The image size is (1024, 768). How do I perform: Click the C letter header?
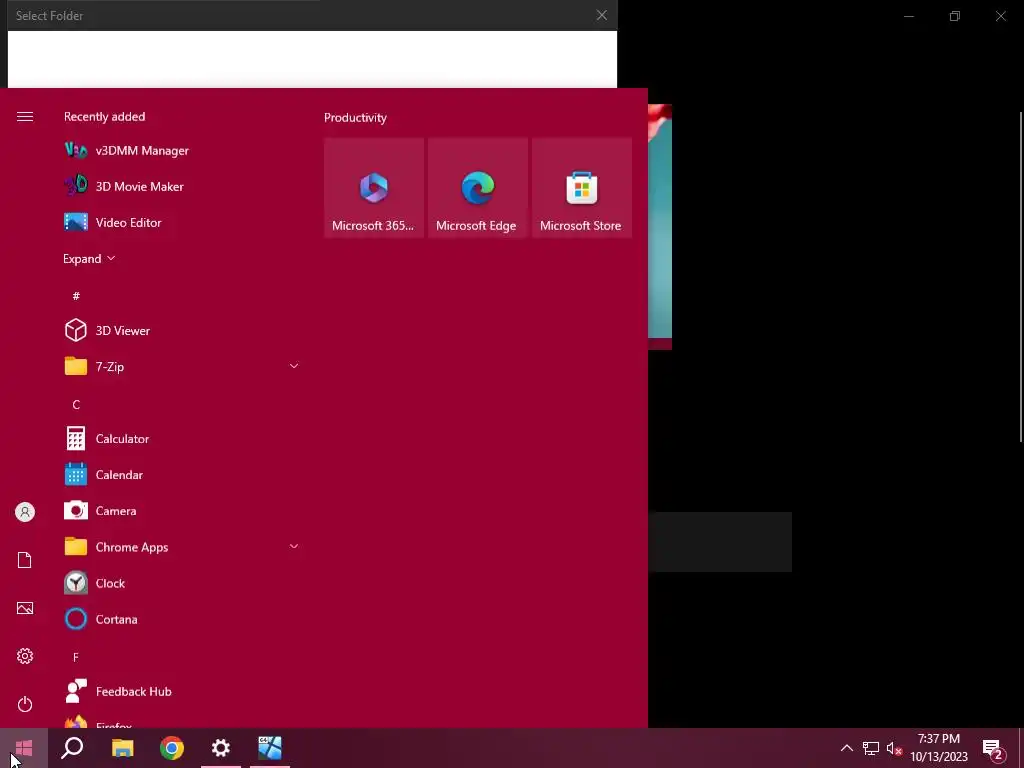tap(76, 405)
